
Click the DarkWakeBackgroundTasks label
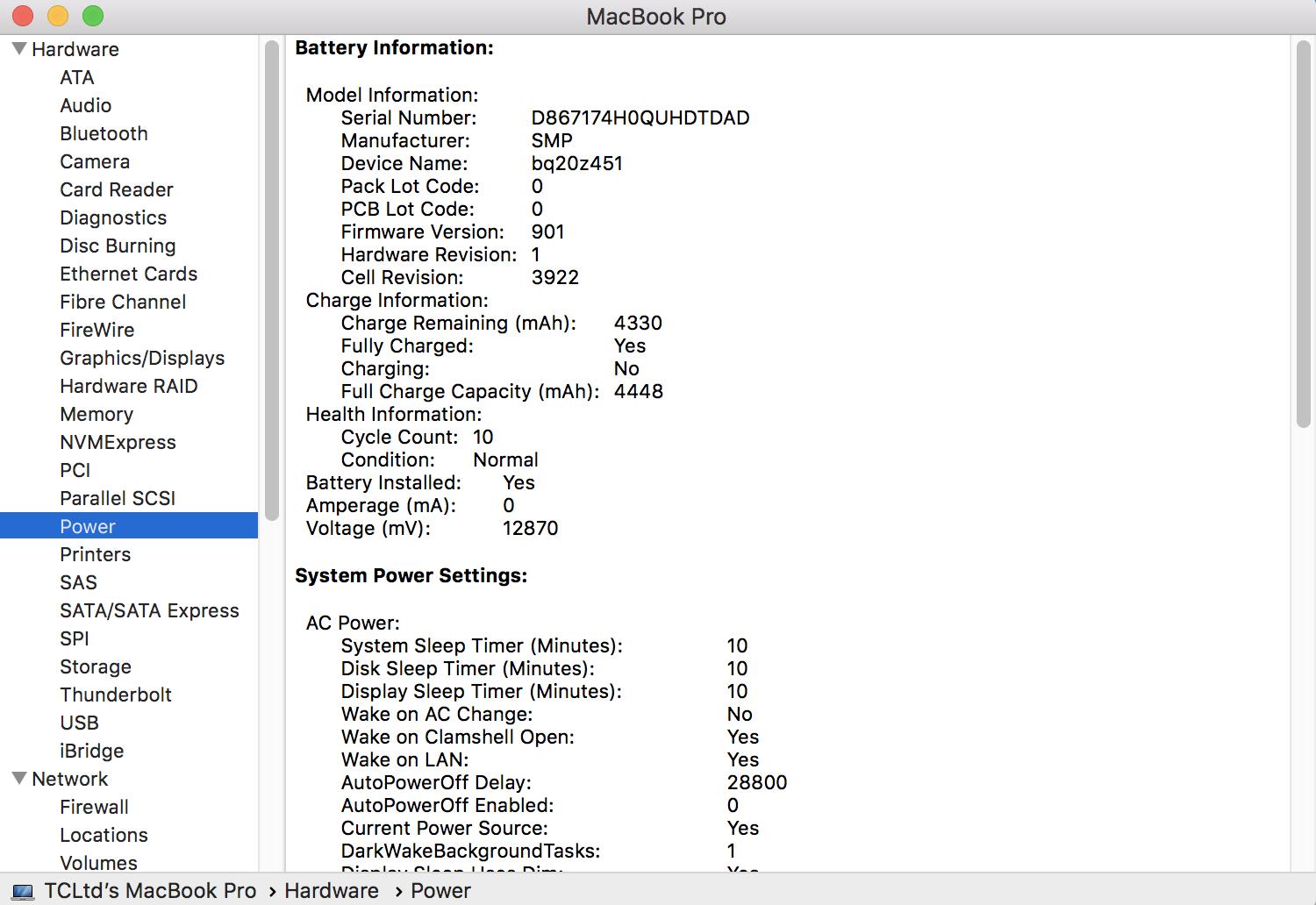point(471,851)
